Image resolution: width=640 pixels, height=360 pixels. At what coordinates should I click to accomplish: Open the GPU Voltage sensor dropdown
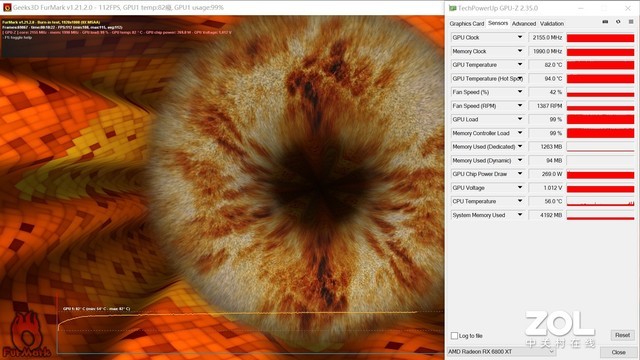pos(520,188)
